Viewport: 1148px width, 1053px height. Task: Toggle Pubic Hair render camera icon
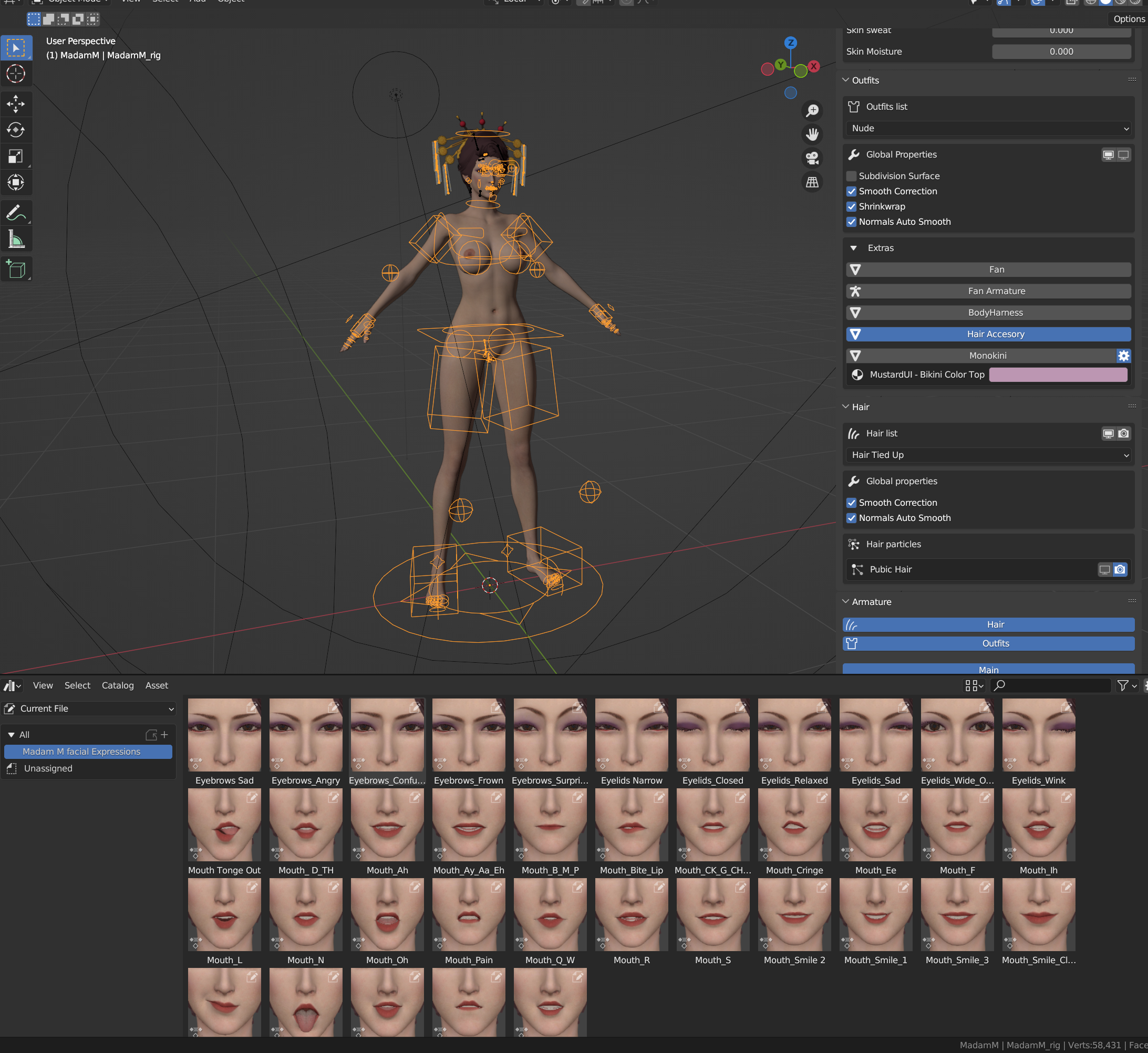click(x=1120, y=569)
